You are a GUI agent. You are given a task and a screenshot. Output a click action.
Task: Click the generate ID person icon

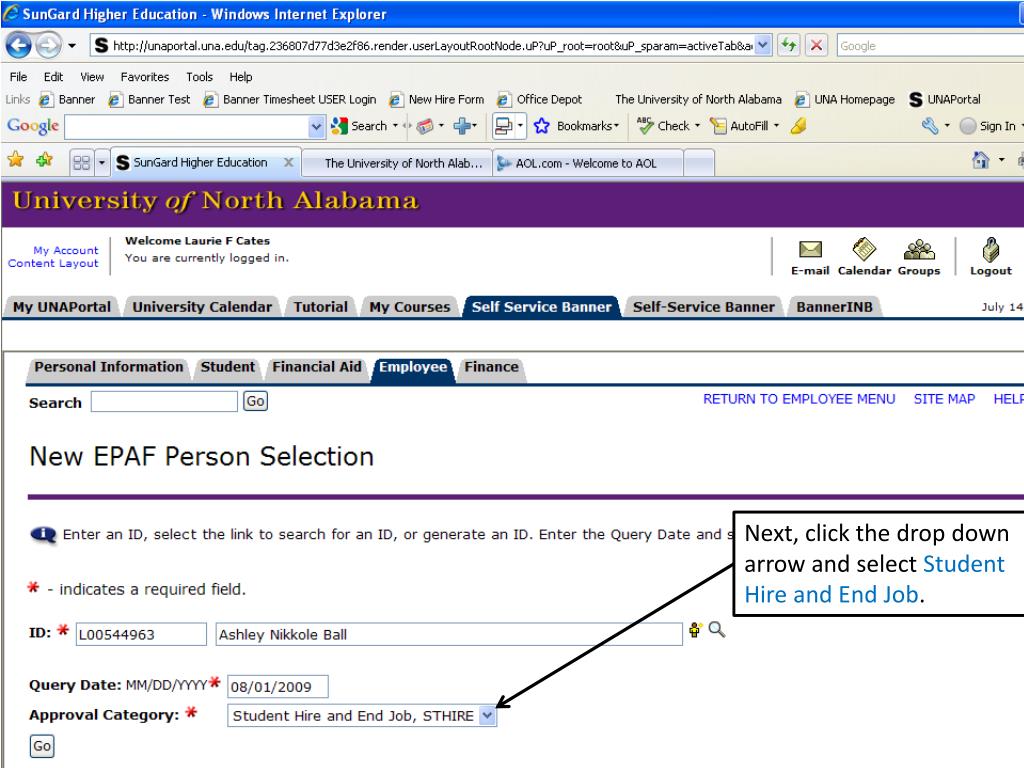pyautogui.click(x=695, y=630)
